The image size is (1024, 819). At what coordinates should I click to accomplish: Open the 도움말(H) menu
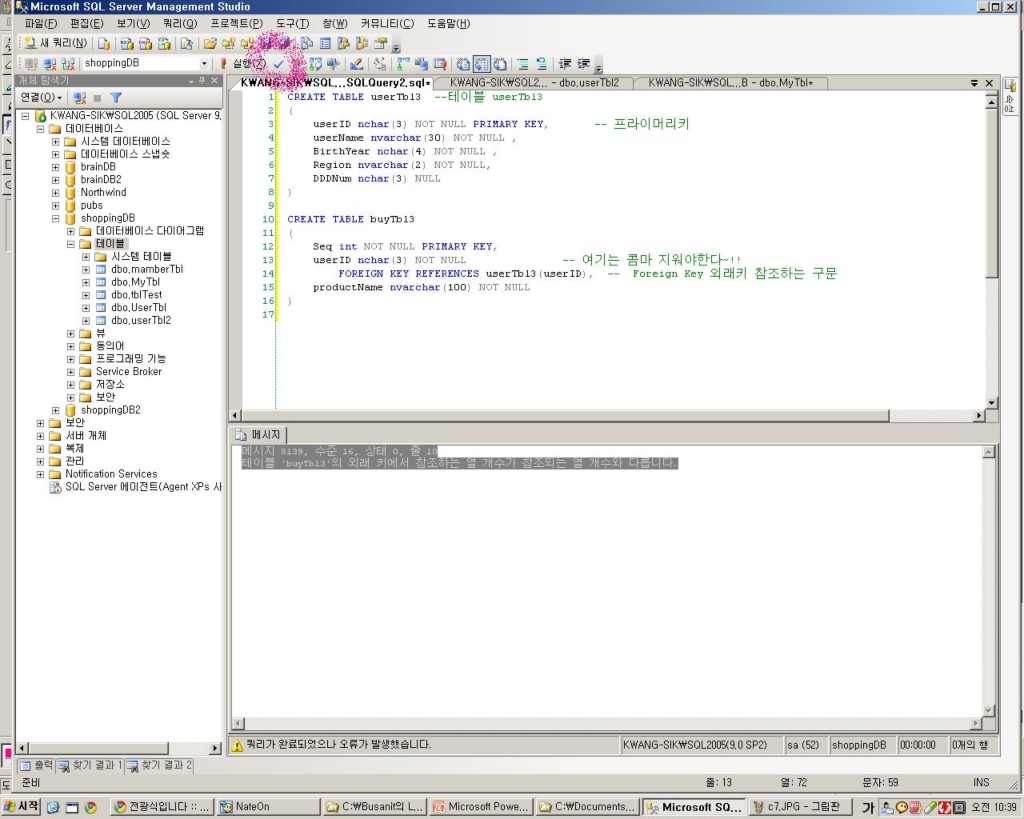point(448,24)
